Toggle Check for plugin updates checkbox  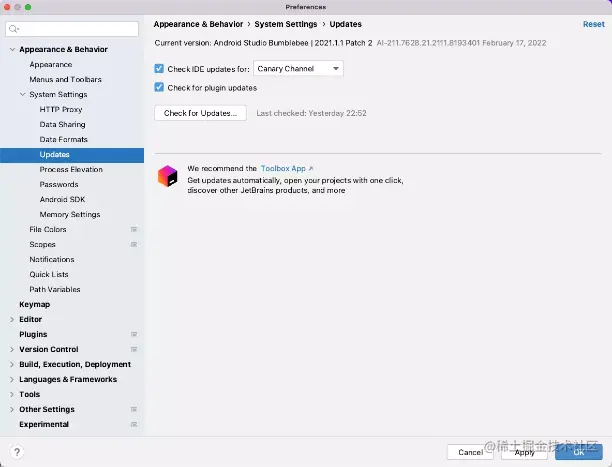[159, 87]
